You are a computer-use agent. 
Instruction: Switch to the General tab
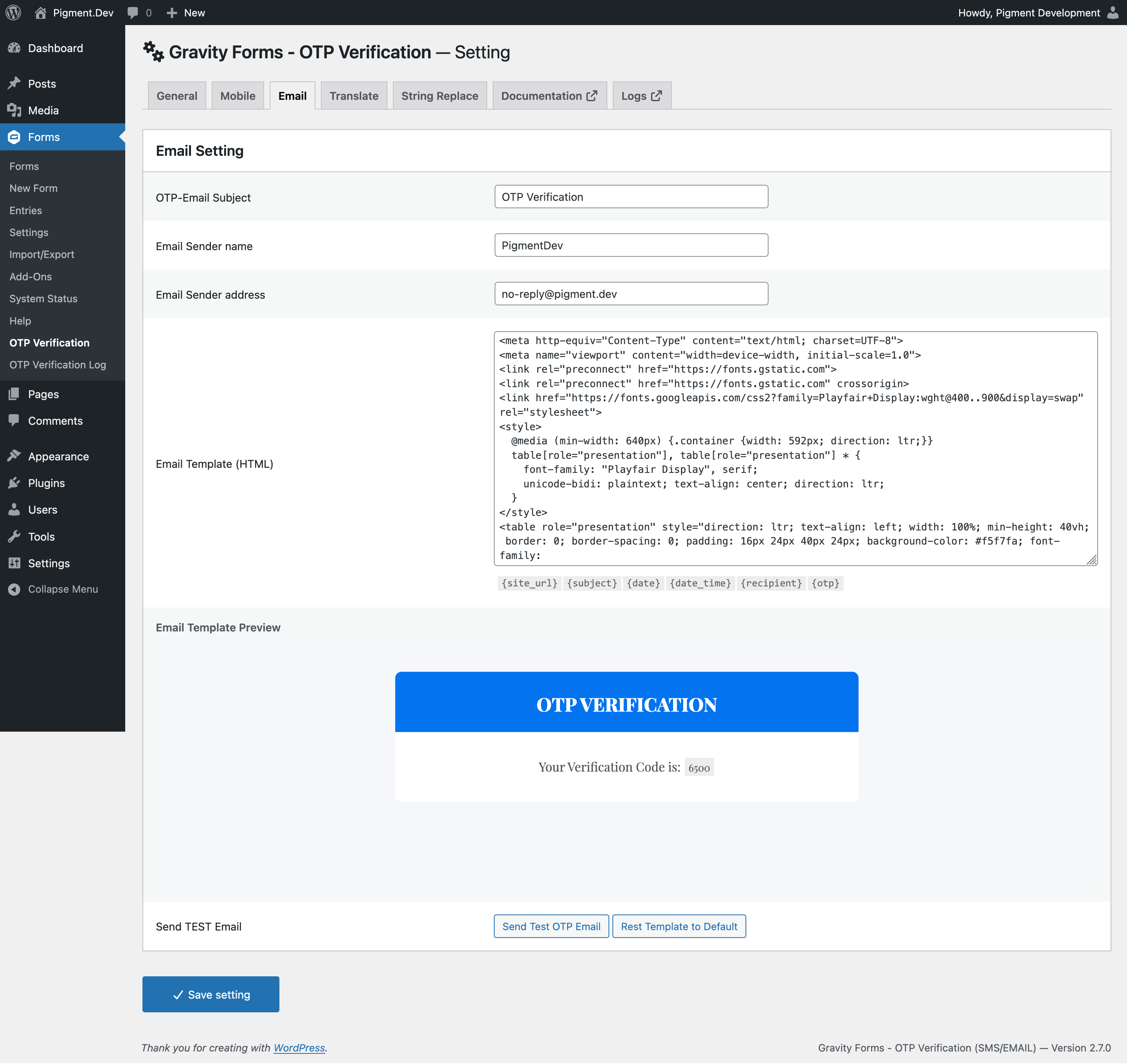(x=177, y=95)
